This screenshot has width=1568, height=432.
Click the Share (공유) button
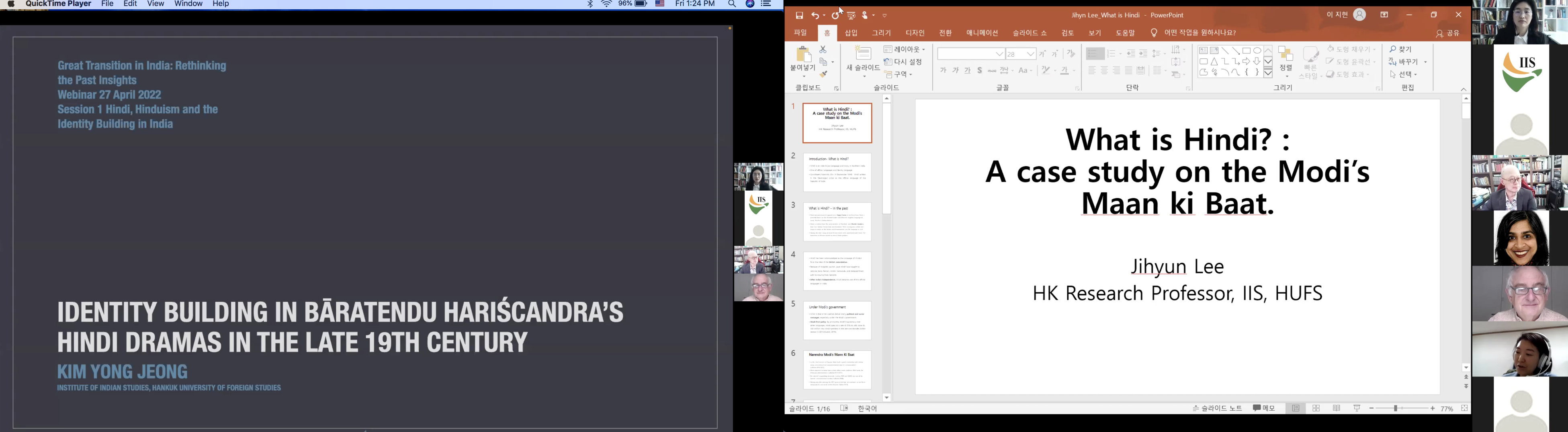(x=1448, y=33)
